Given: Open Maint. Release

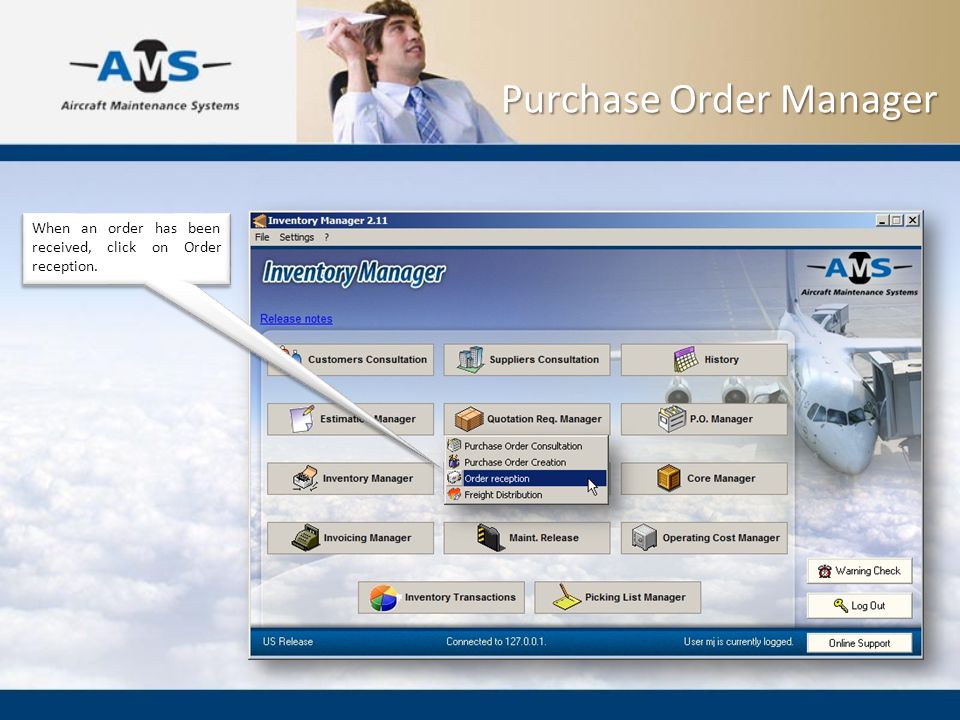Looking at the screenshot, I should 527,538.
